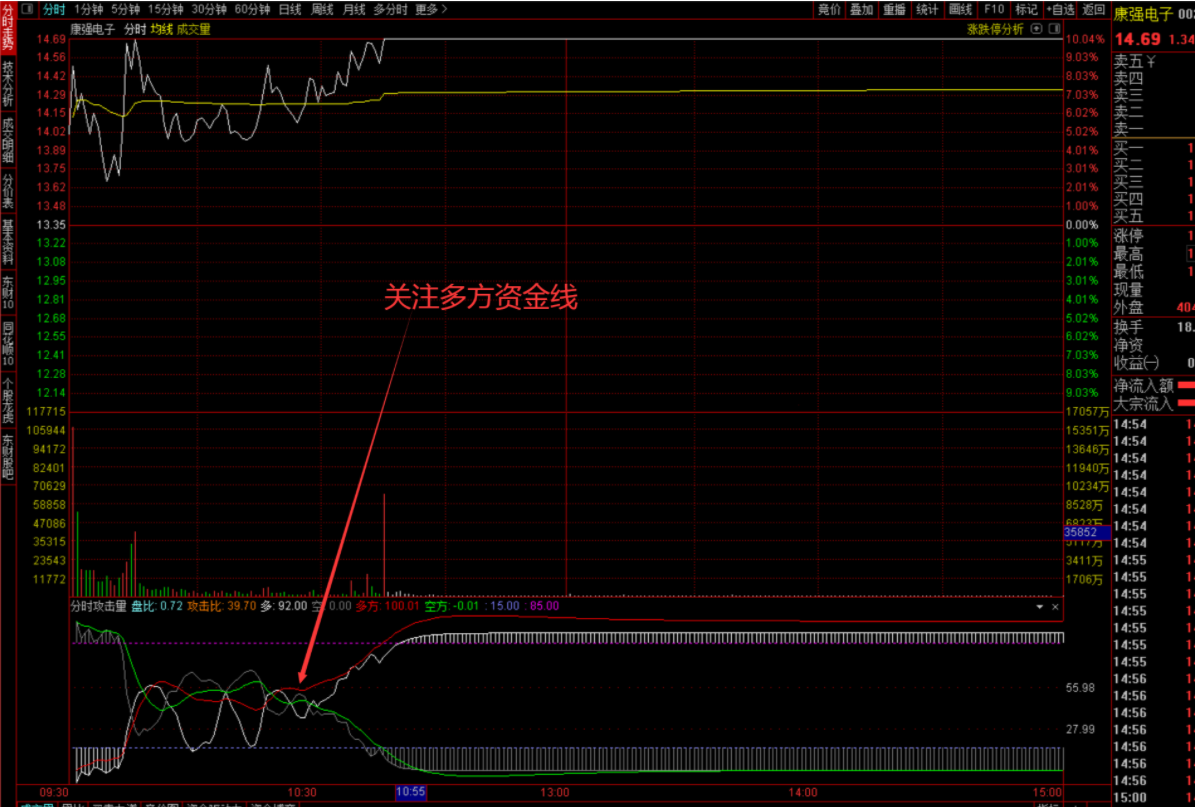This screenshot has width=1195, height=807.
Task: Switch to 多分时 multi-day view
Action: tap(391, 9)
